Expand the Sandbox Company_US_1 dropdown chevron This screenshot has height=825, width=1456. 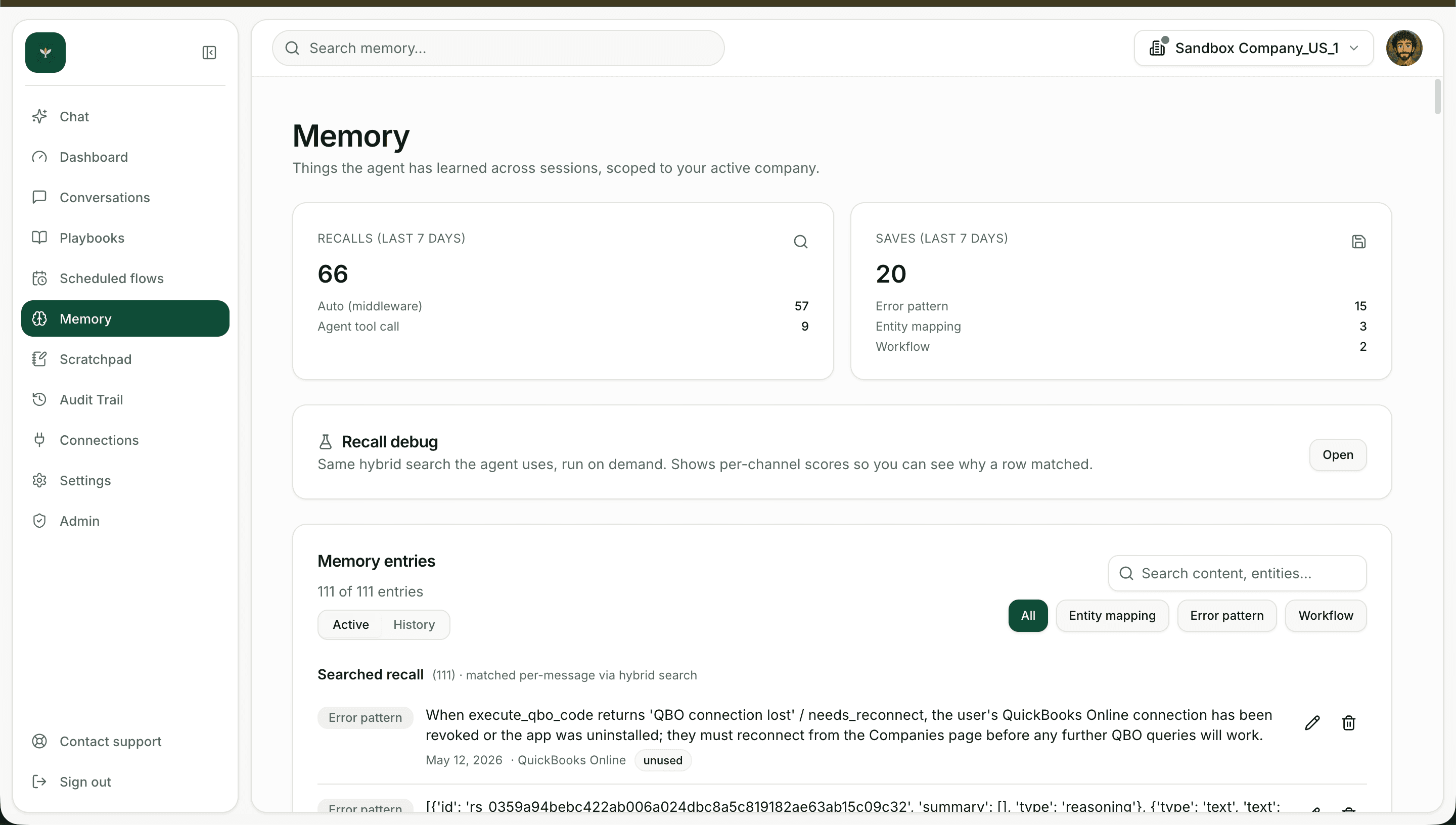pos(1354,48)
